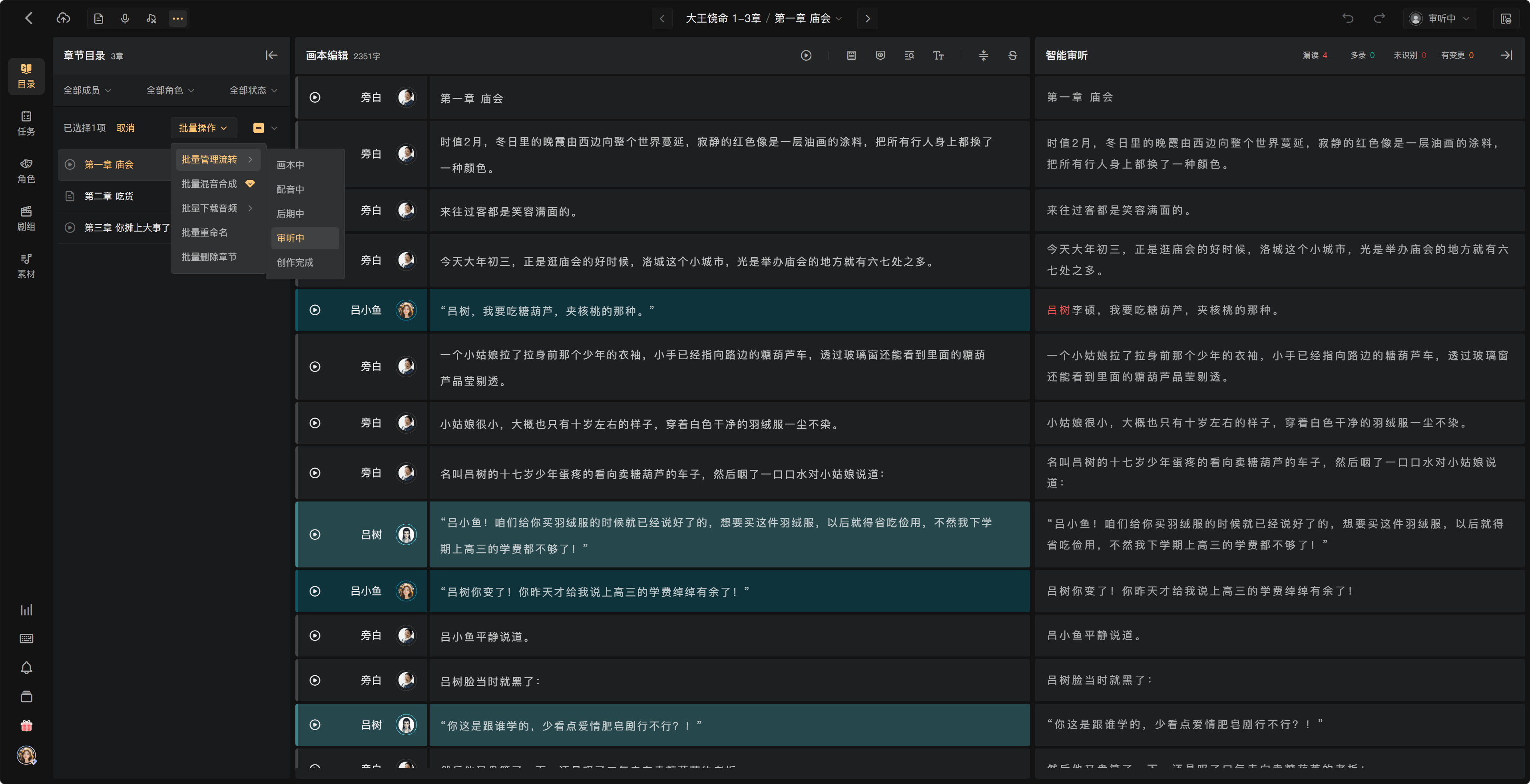Viewport: 1530px width, 784px height.
Task: Toggle the orange select-all checkbox
Action: pos(258,128)
